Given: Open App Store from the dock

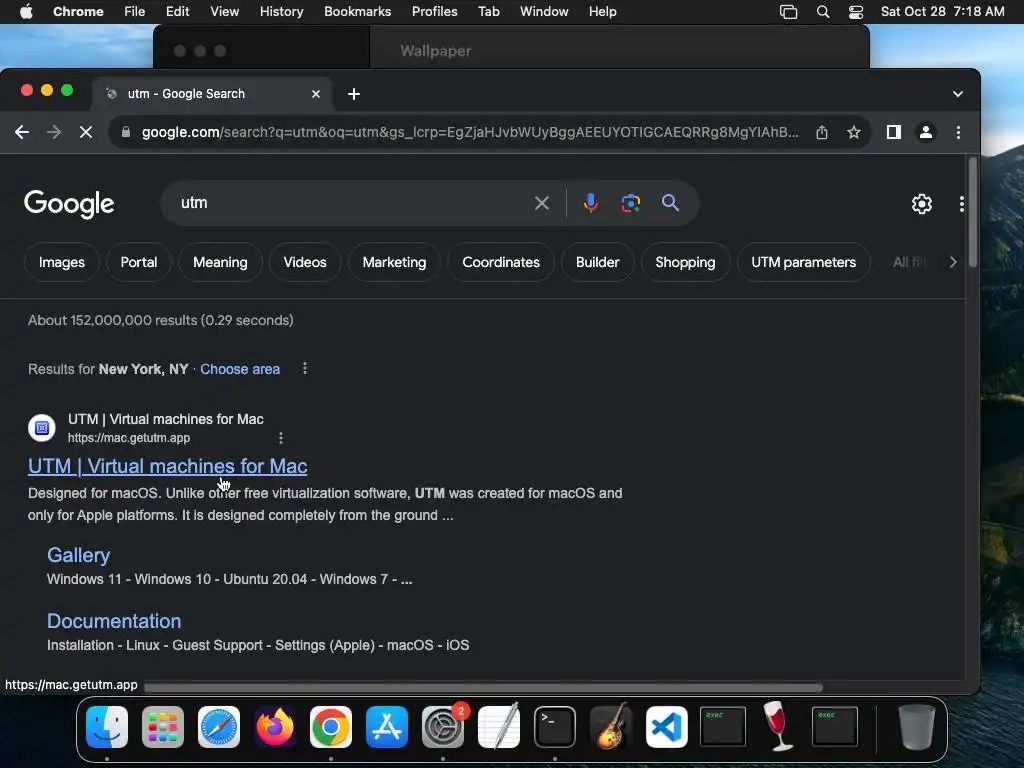Looking at the screenshot, I should click(387, 727).
